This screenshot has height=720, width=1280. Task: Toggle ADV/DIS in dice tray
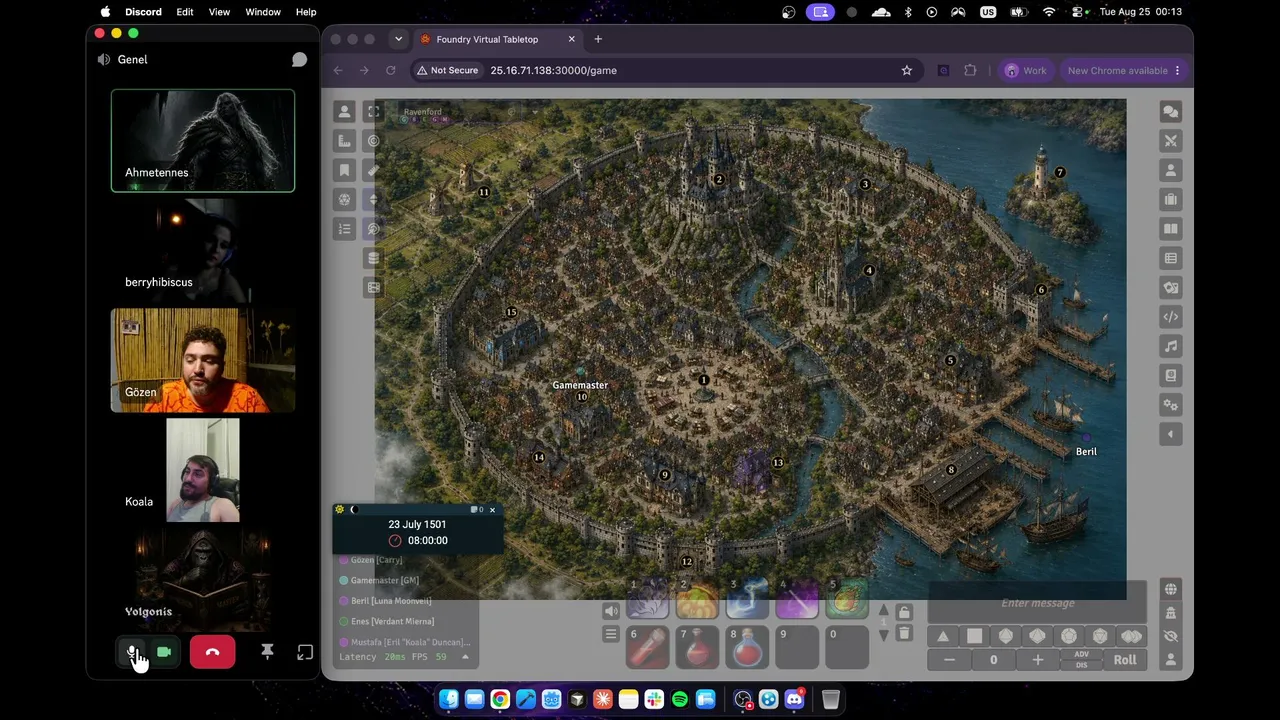coord(1081,659)
